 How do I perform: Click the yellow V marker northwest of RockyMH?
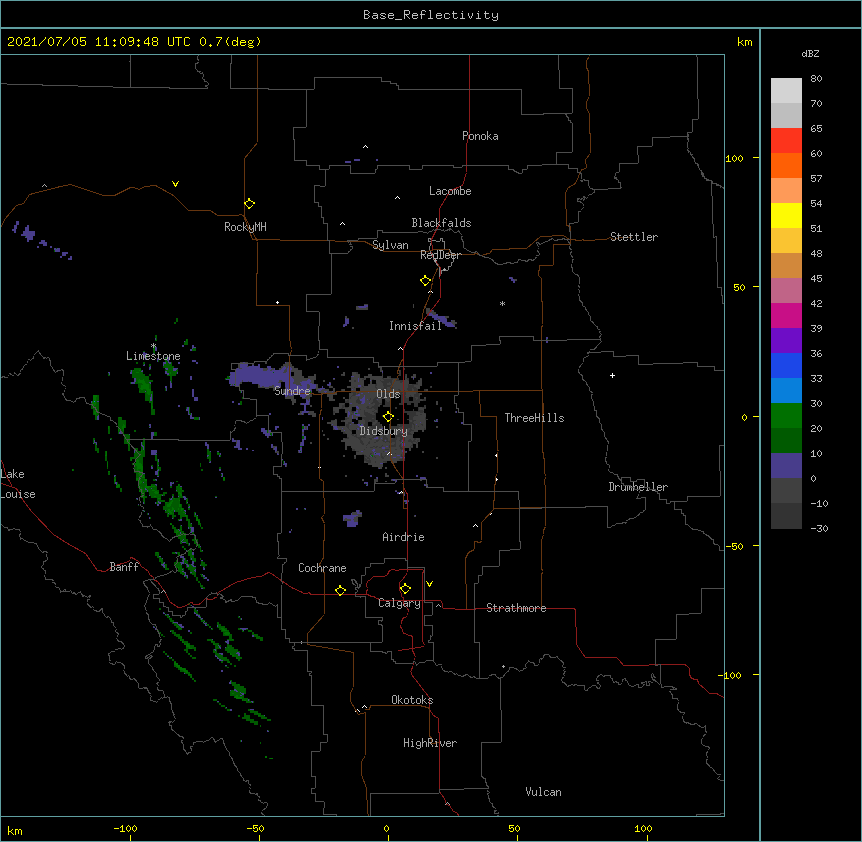coord(175,184)
